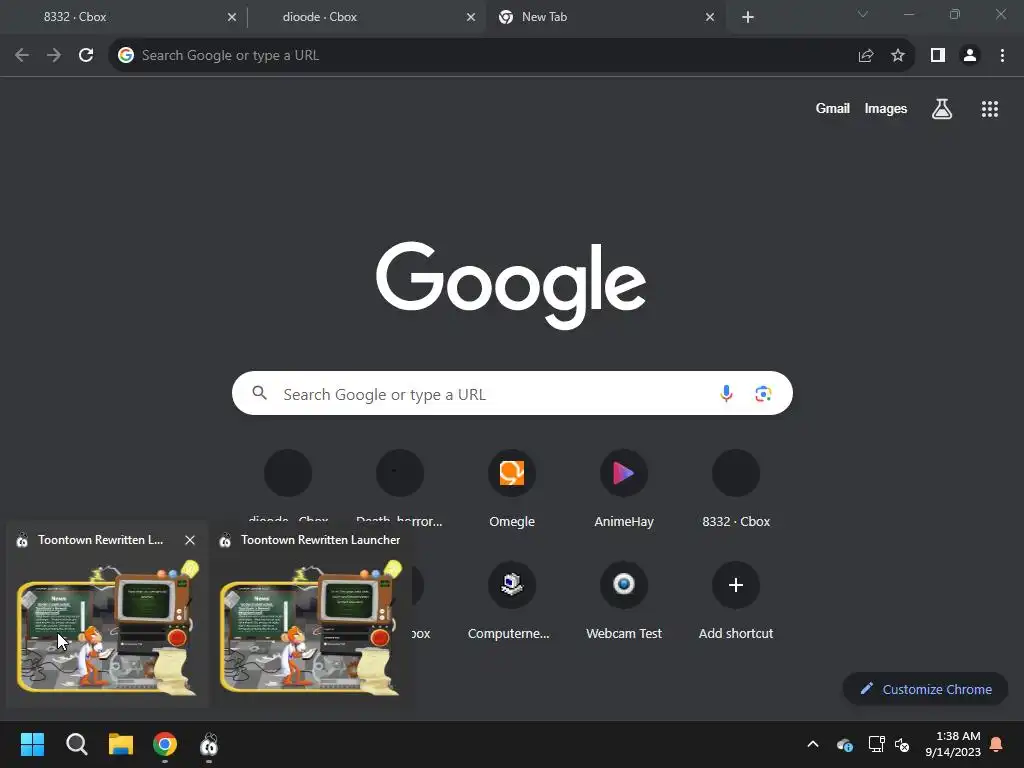The width and height of the screenshot is (1024, 768).
Task: Click the Toontown Rewritten taskbar icon
Action: coord(209,744)
